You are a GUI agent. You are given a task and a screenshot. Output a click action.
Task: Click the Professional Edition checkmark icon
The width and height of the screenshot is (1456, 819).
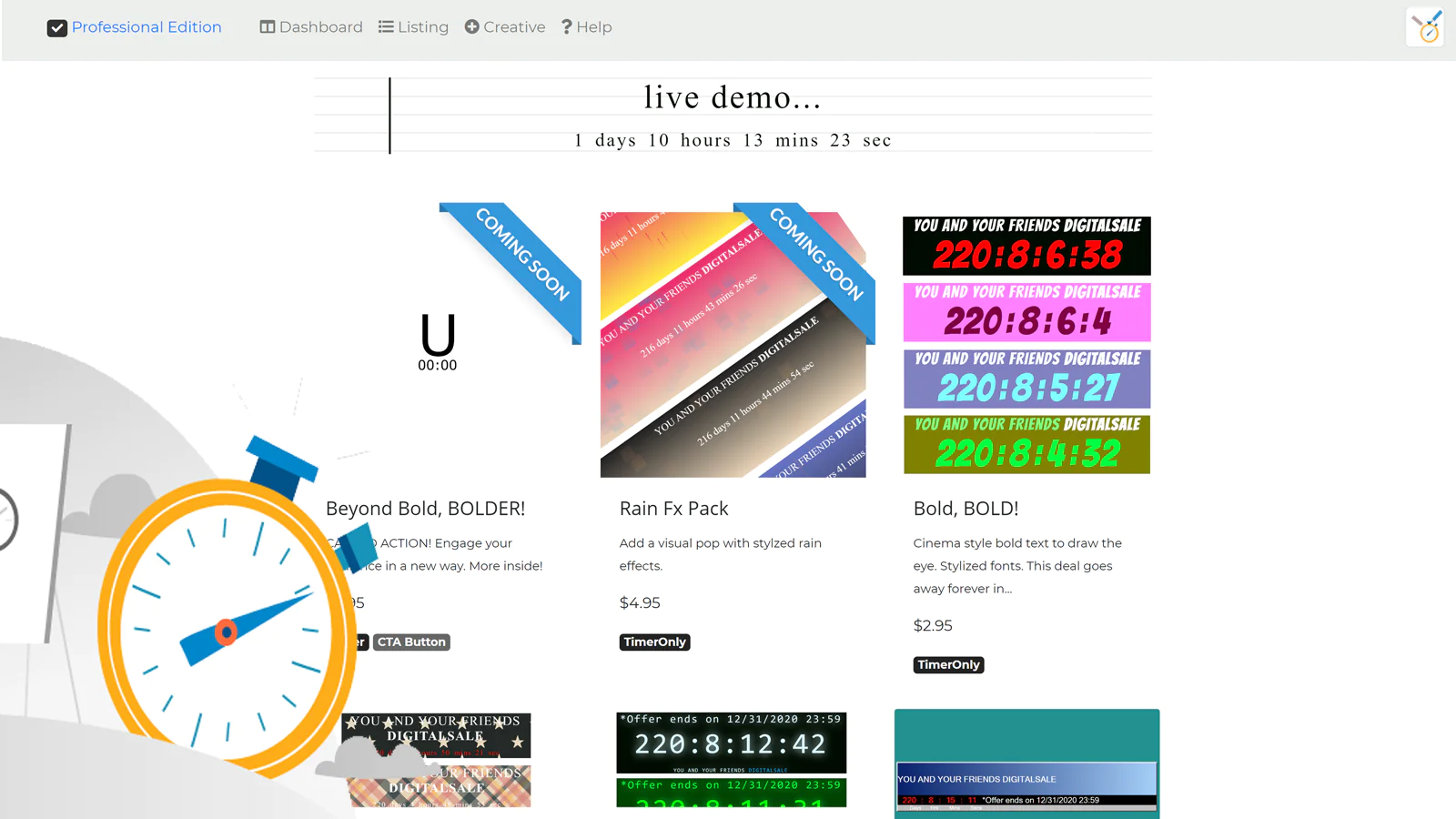[x=57, y=28]
